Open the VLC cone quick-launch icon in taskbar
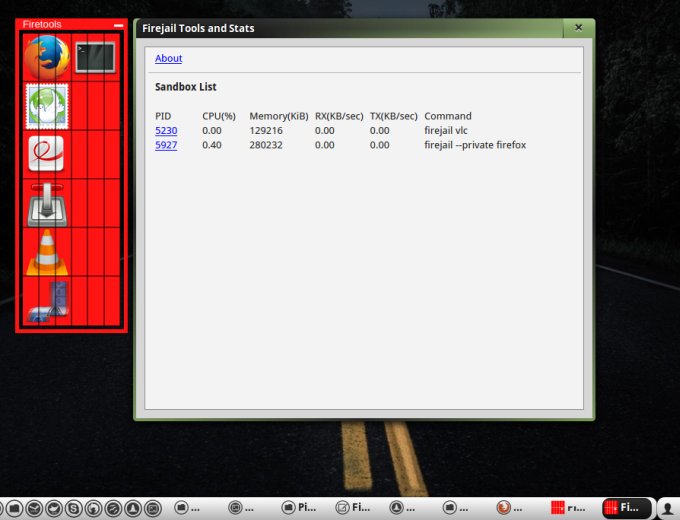 coord(133,508)
